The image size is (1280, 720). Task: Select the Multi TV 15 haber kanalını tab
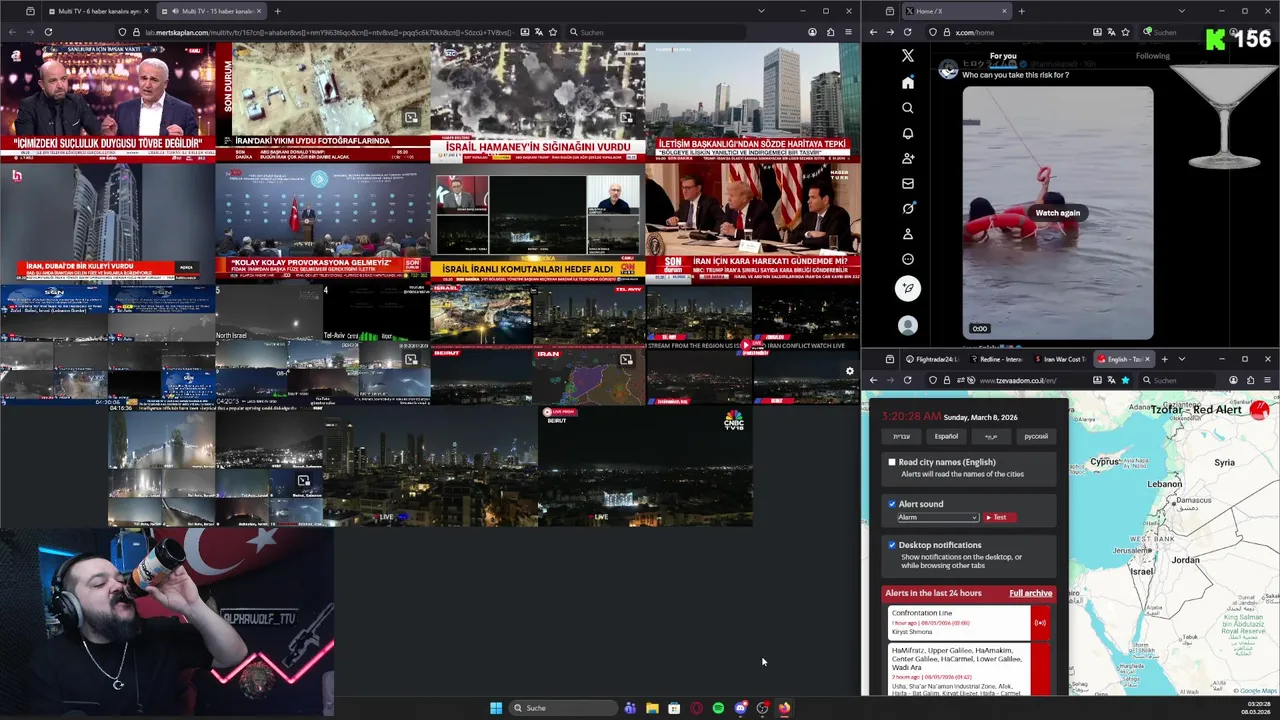213,11
